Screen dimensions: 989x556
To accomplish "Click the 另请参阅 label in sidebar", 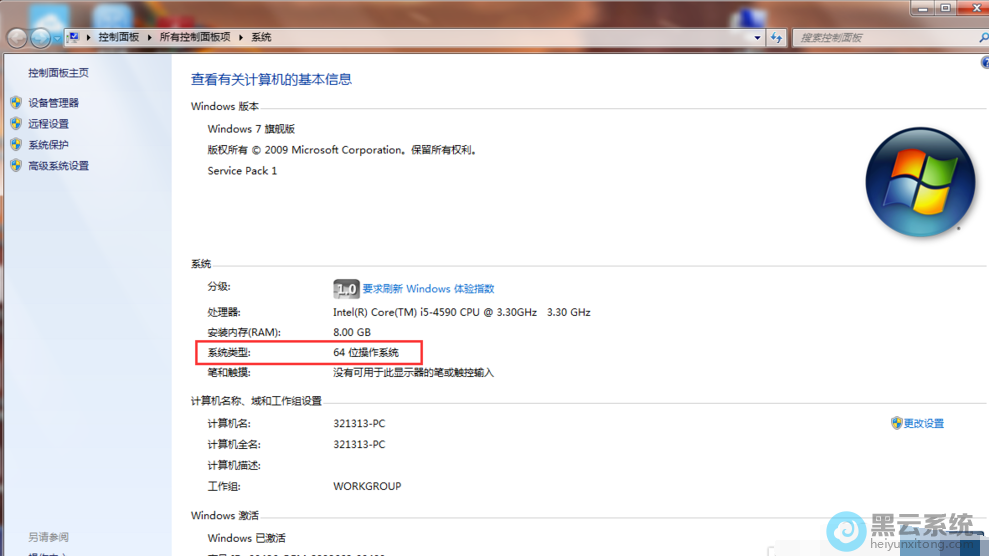I will (49, 537).
